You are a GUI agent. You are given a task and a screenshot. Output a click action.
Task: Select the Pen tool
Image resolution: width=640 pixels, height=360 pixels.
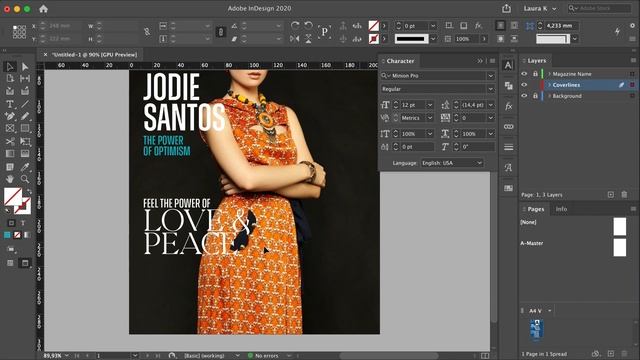10,116
